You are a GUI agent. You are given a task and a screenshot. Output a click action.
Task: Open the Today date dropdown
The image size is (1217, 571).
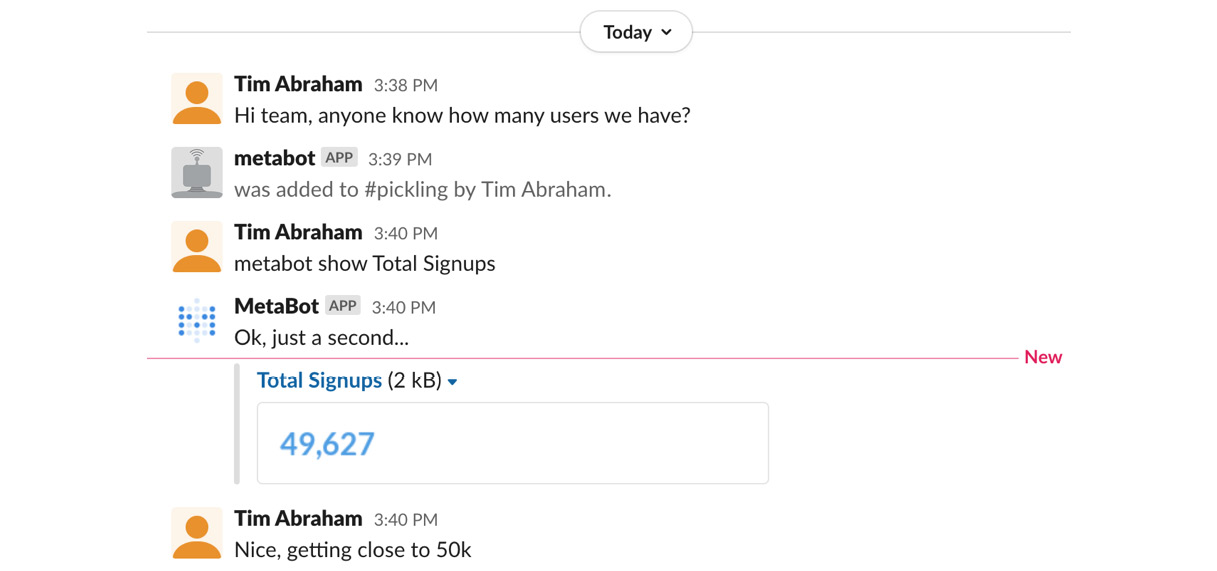636,32
